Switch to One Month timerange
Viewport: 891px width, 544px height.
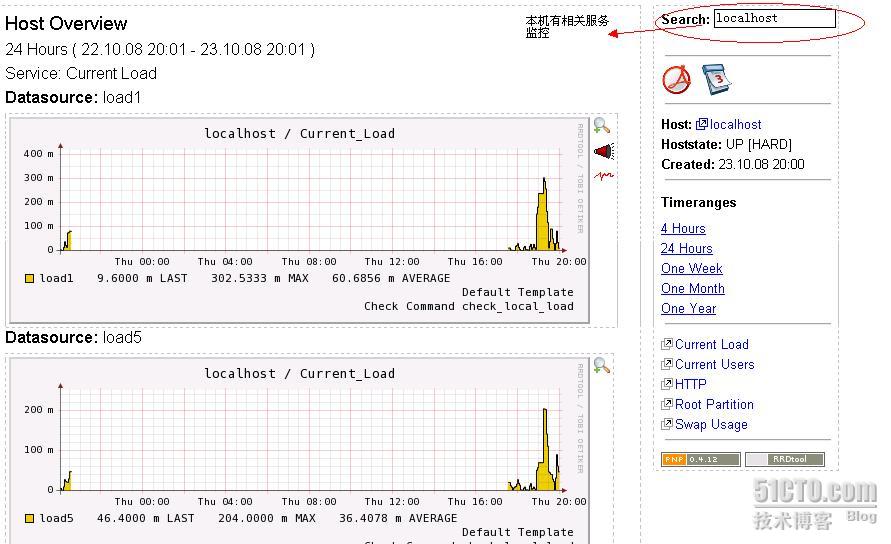coord(692,289)
